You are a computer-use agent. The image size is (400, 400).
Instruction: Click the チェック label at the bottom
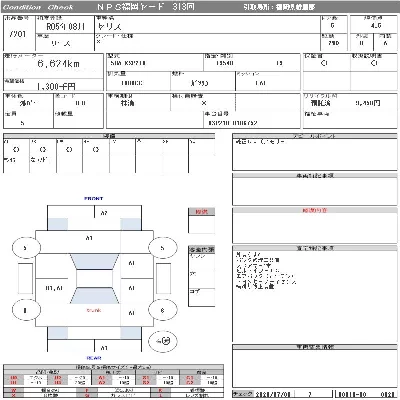pyautogui.click(x=243, y=394)
